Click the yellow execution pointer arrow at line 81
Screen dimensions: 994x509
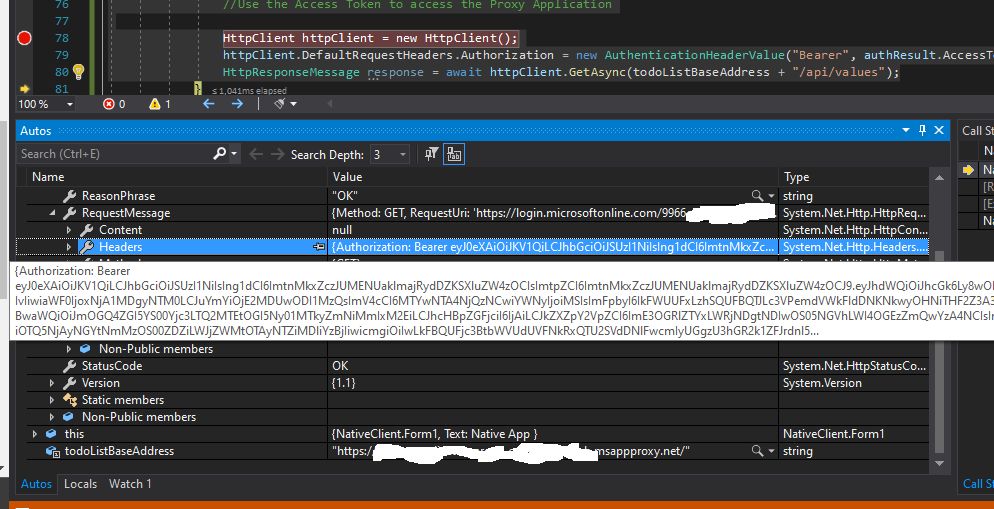[x=25, y=89]
